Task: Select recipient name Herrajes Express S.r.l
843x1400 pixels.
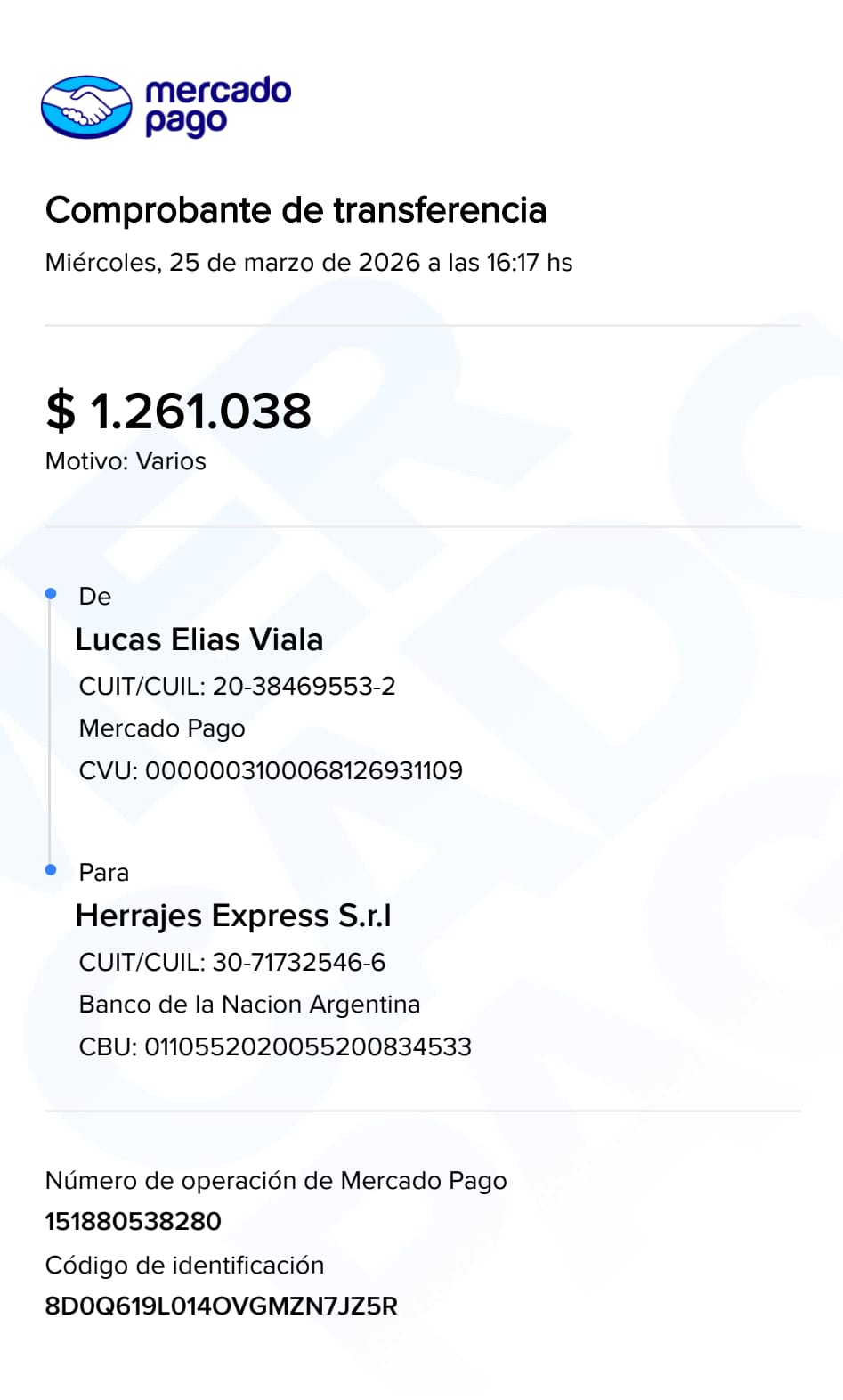Action: (x=233, y=916)
